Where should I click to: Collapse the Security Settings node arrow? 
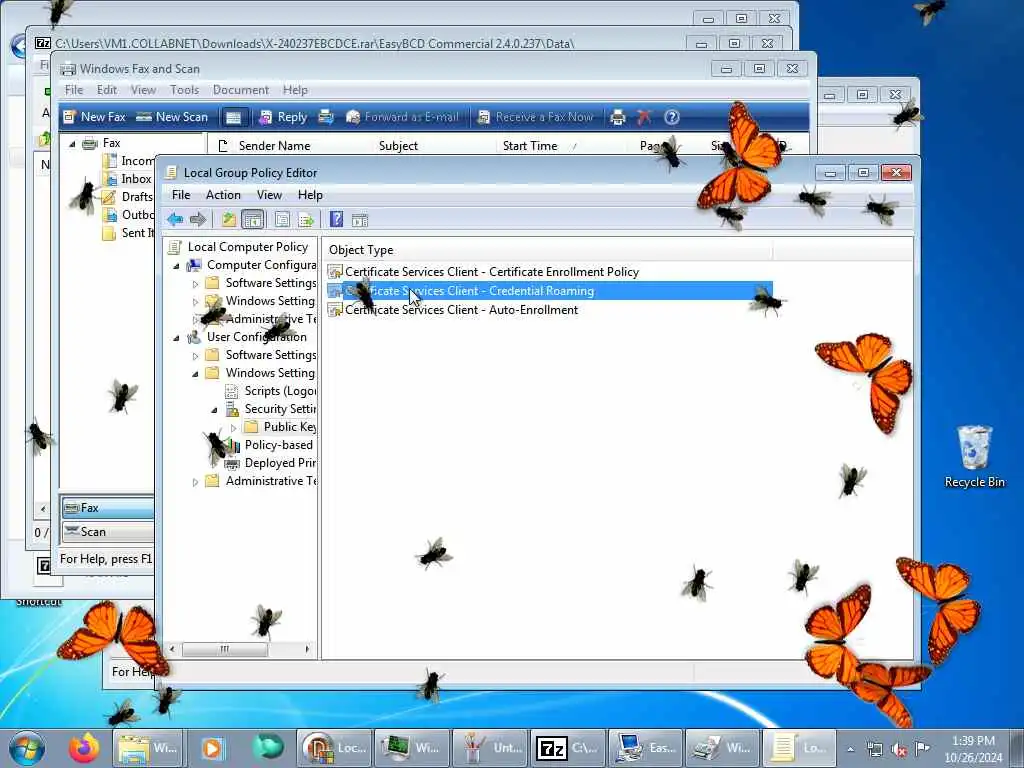coord(214,410)
